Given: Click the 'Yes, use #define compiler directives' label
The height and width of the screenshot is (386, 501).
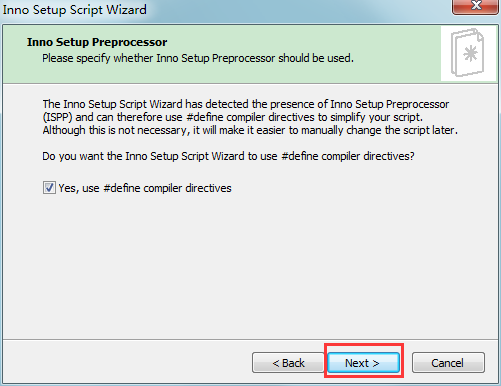Looking at the screenshot, I should pos(145,188).
